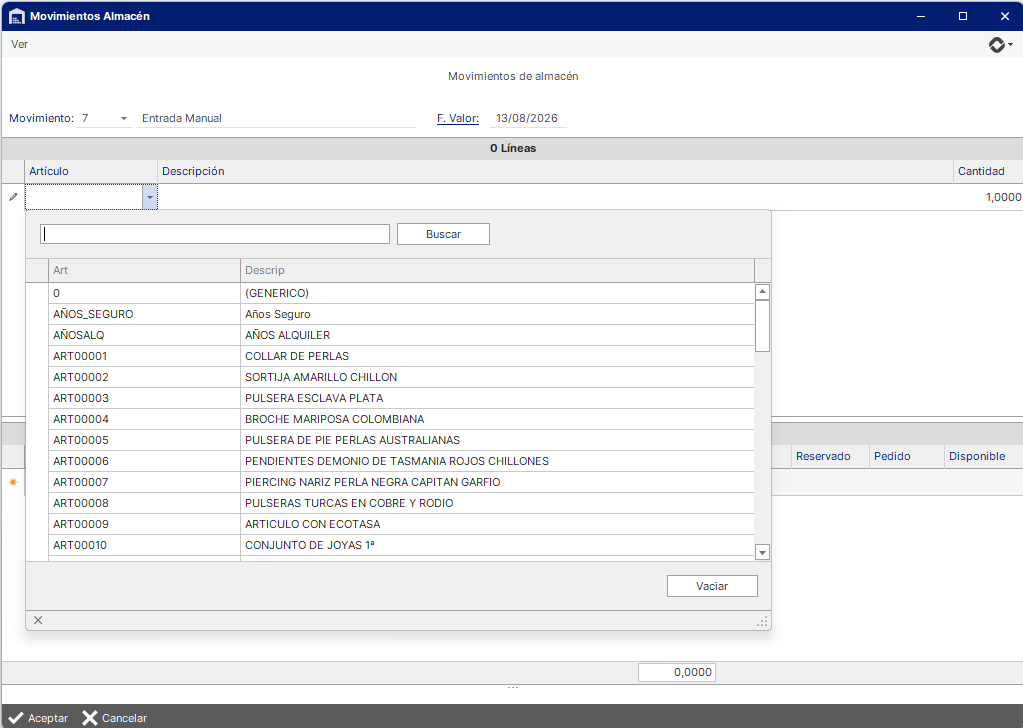Click the Buscar button

click(443, 234)
